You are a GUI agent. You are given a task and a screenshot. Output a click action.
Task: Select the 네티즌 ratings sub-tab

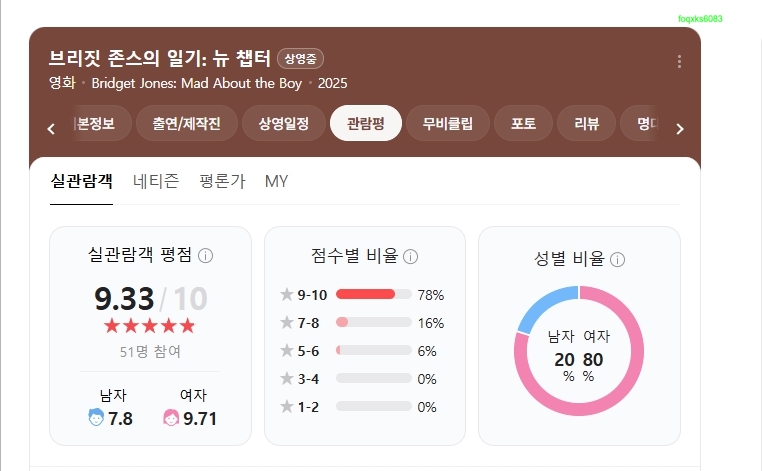click(156, 181)
